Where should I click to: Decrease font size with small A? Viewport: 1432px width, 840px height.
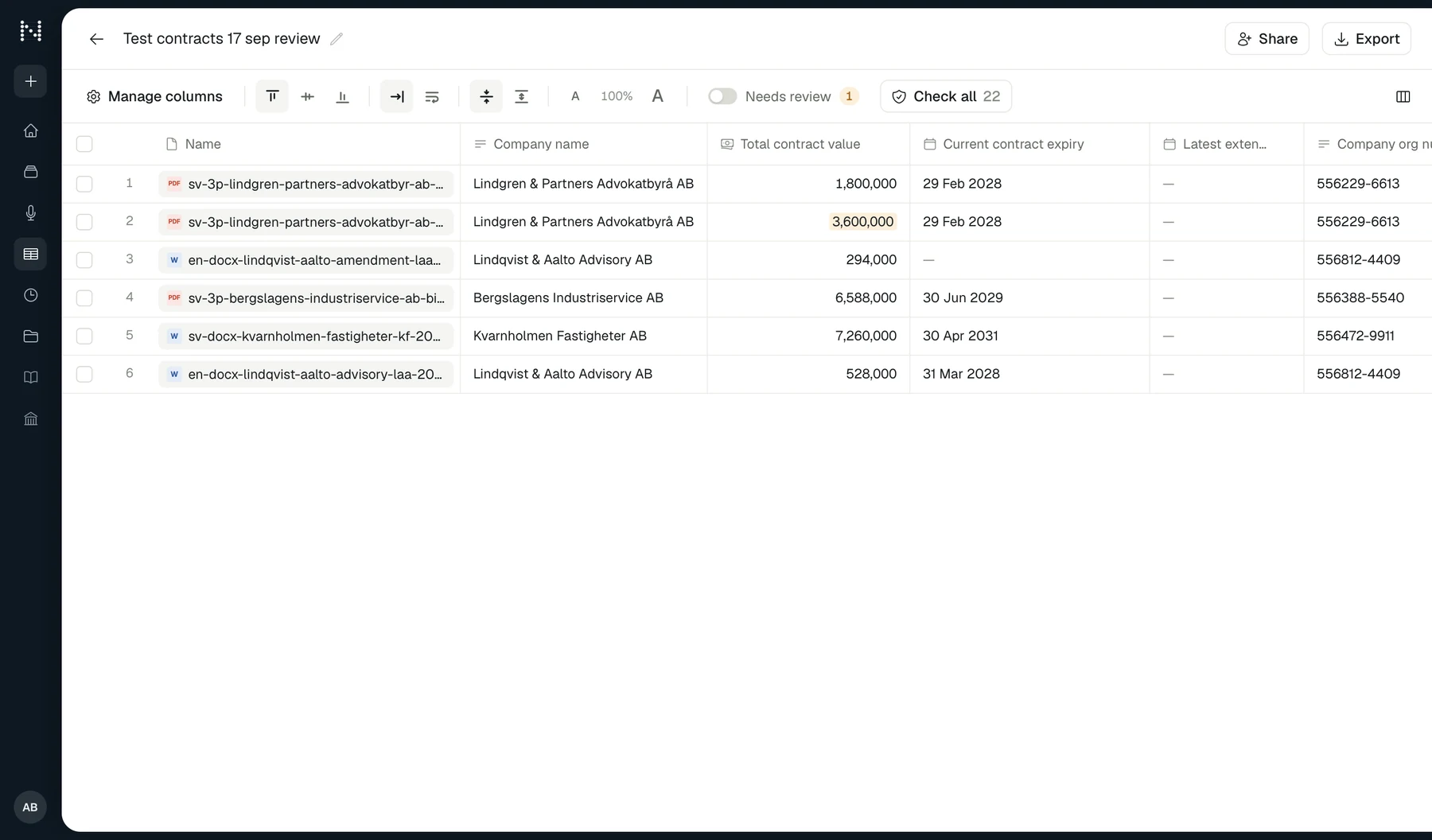pyautogui.click(x=575, y=96)
